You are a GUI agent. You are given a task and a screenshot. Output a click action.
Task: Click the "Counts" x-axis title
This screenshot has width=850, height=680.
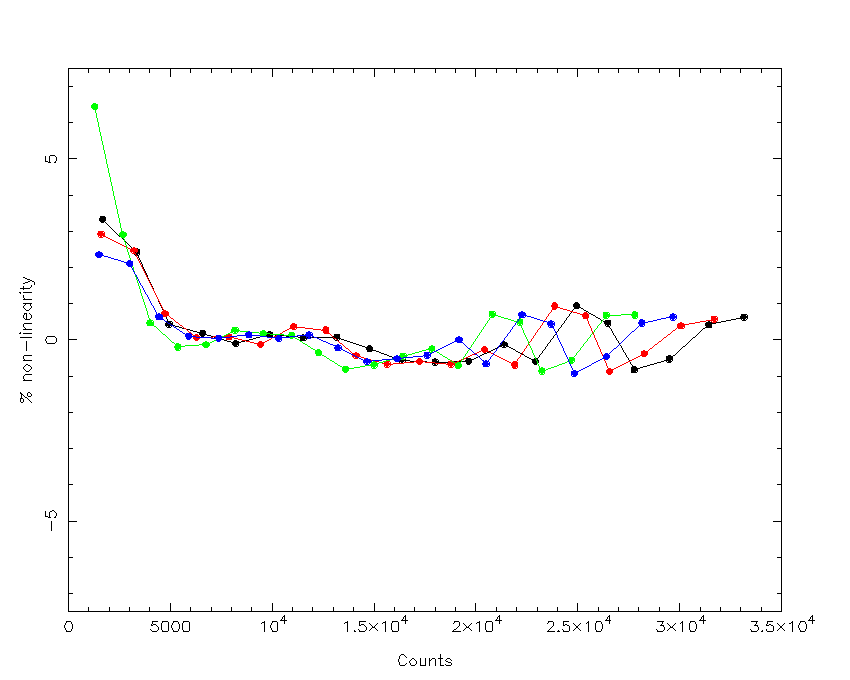(424, 661)
